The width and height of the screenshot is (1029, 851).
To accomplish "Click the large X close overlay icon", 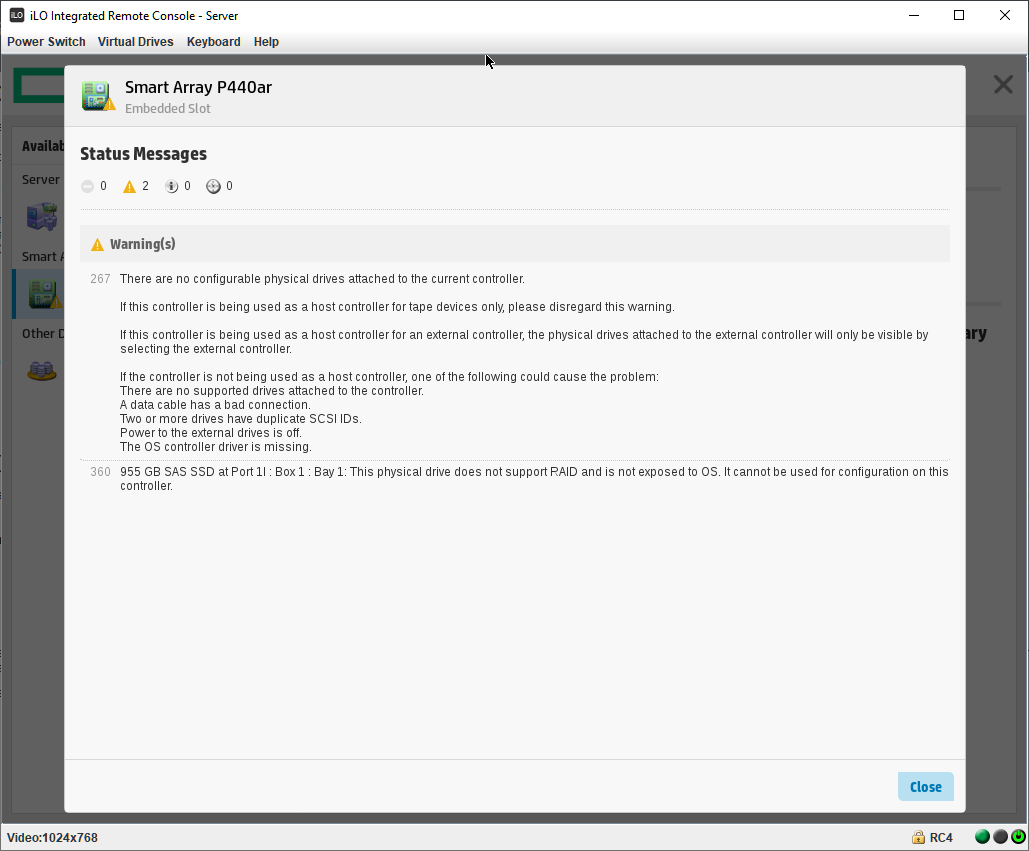I will click(x=1003, y=85).
